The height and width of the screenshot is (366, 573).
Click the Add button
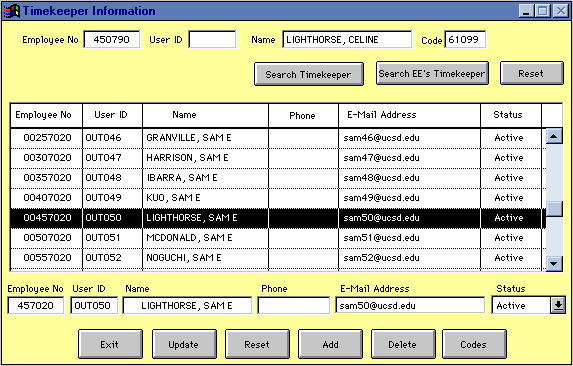[330, 344]
